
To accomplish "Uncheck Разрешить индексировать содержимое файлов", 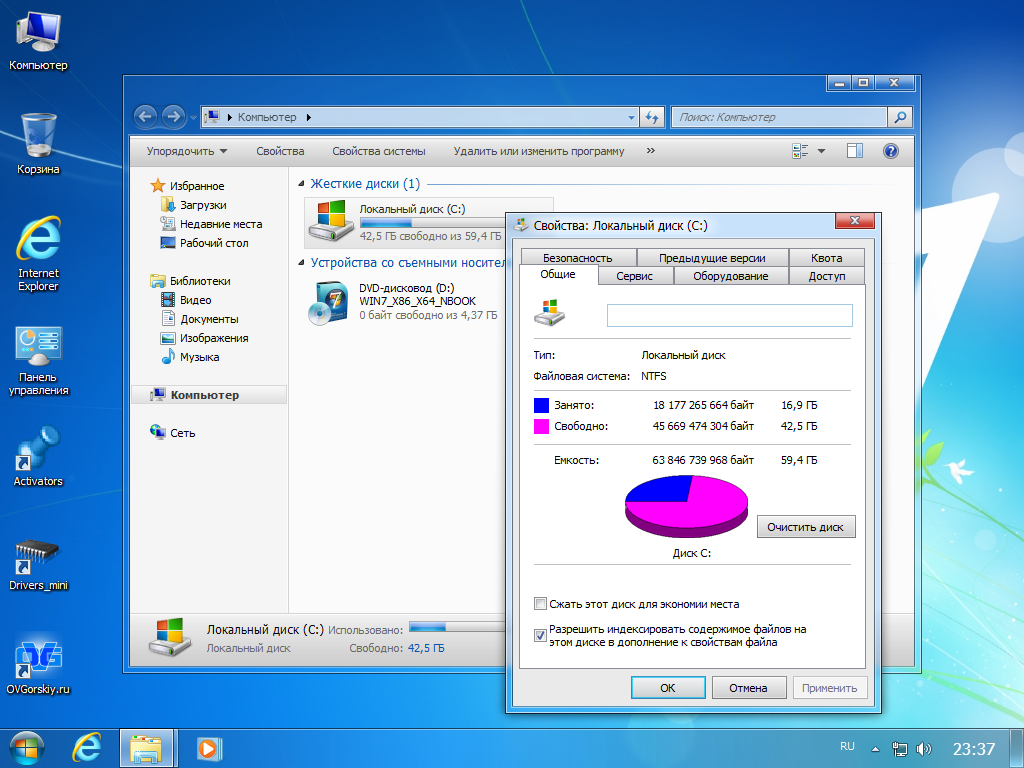I will pyautogui.click(x=540, y=635).
